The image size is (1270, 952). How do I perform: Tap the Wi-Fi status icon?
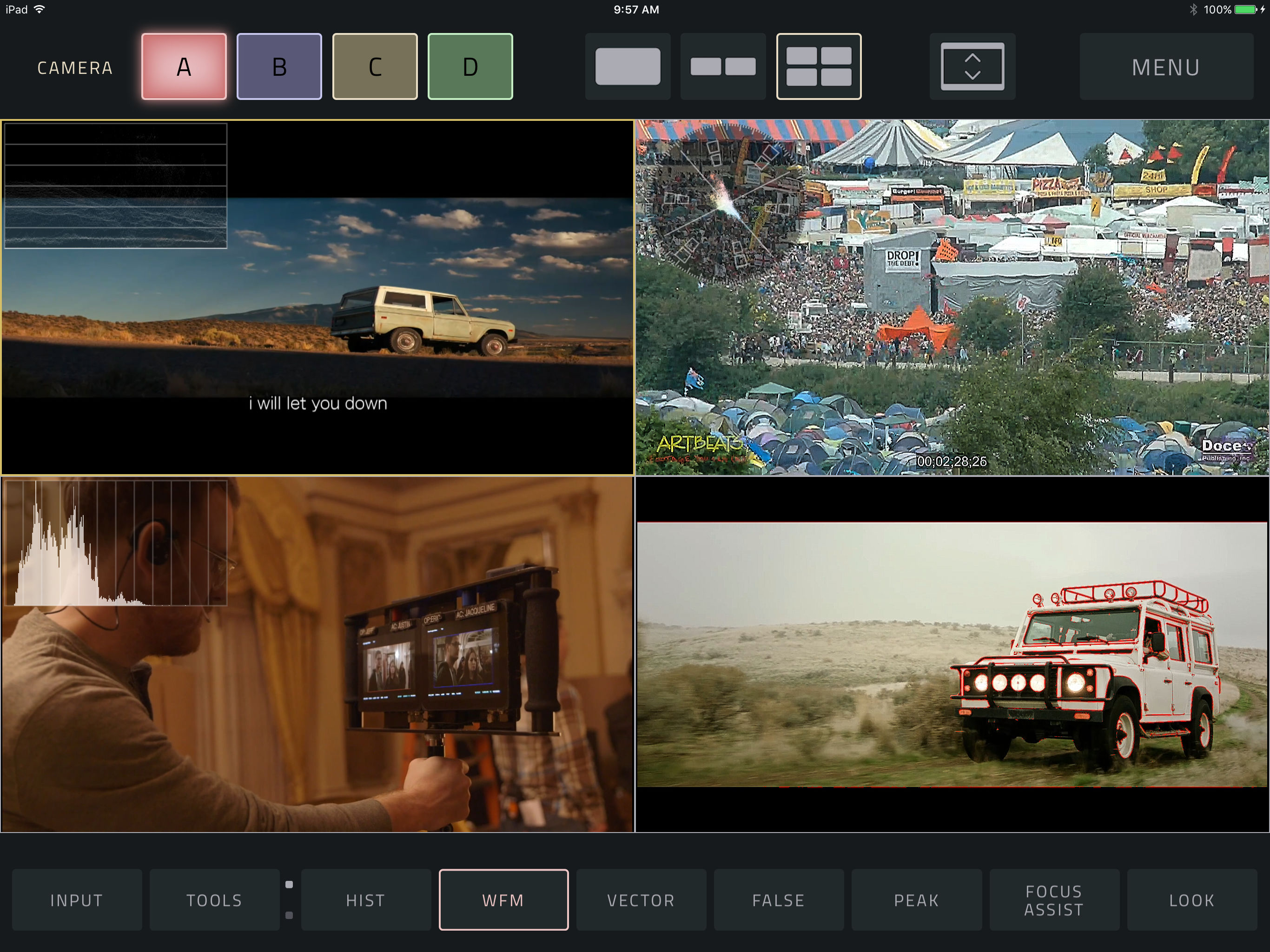[40, 9]
